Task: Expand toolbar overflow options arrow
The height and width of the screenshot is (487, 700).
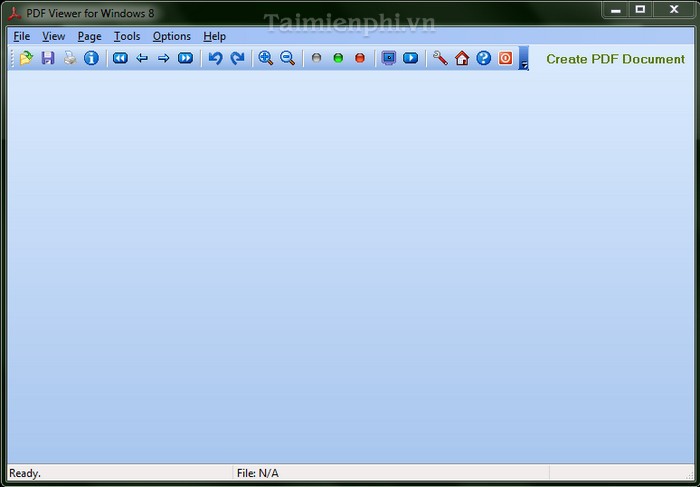Action: pyautogui.click(x=524, y=58)
